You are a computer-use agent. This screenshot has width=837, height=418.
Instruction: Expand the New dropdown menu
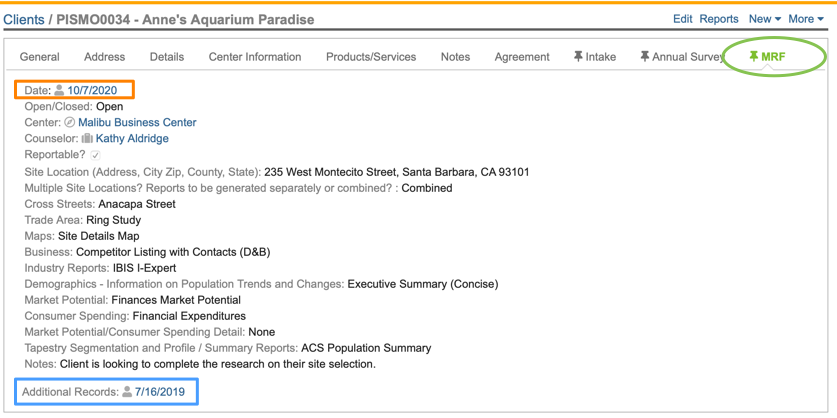point(765,19)
